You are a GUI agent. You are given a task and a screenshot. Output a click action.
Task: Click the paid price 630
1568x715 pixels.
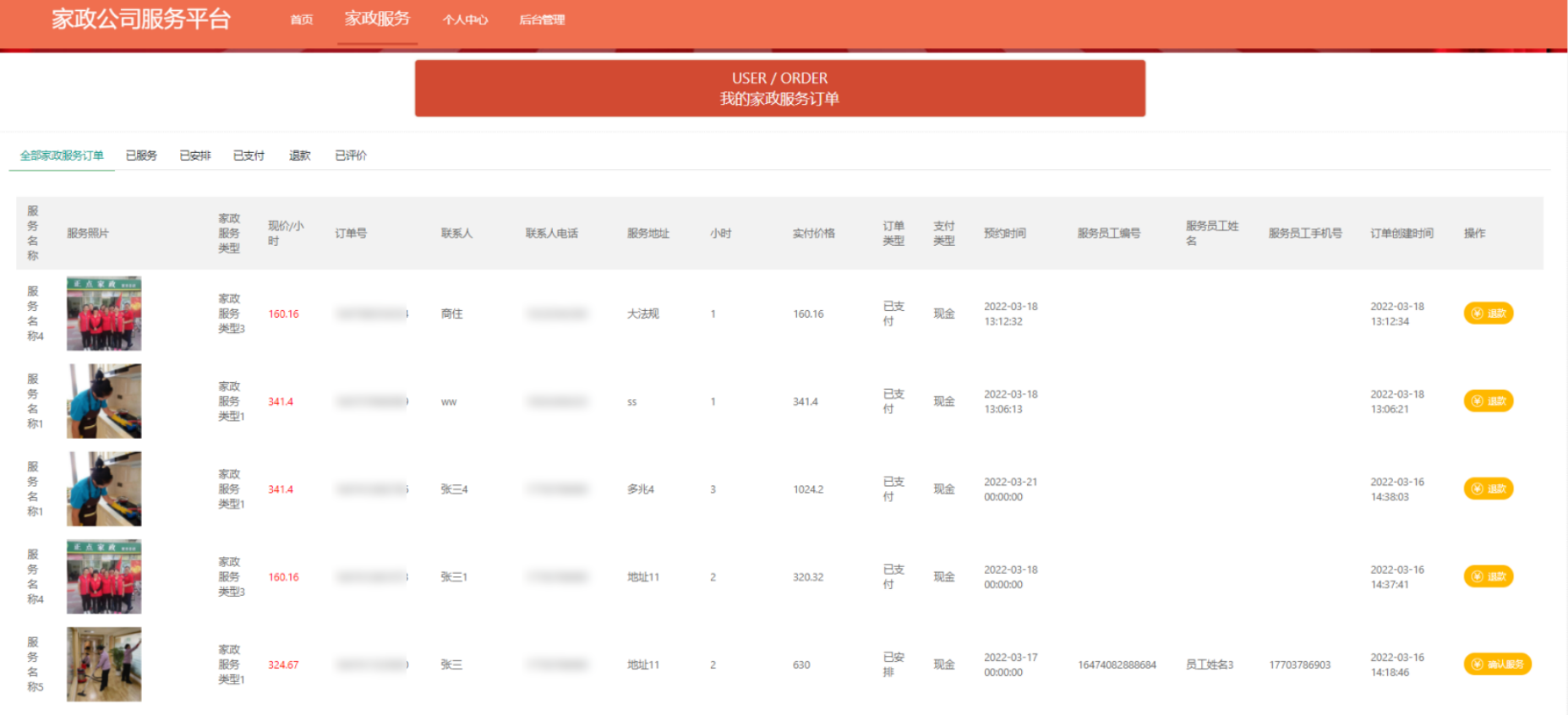pos(801,665)
